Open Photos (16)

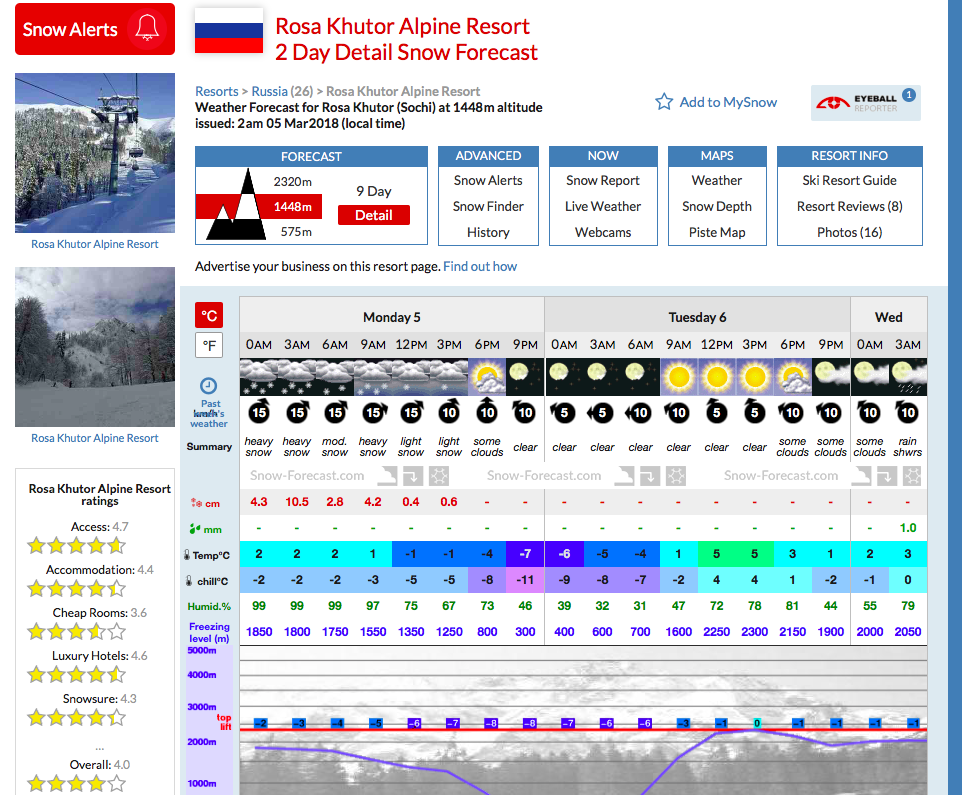coord(850,232)
